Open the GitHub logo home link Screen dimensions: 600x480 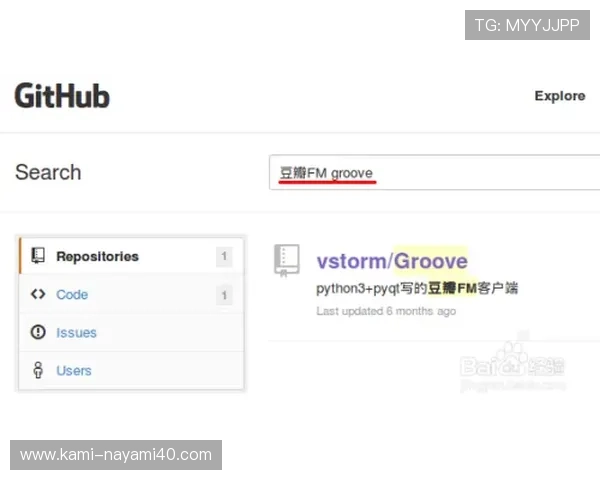(x=62, y=96)
